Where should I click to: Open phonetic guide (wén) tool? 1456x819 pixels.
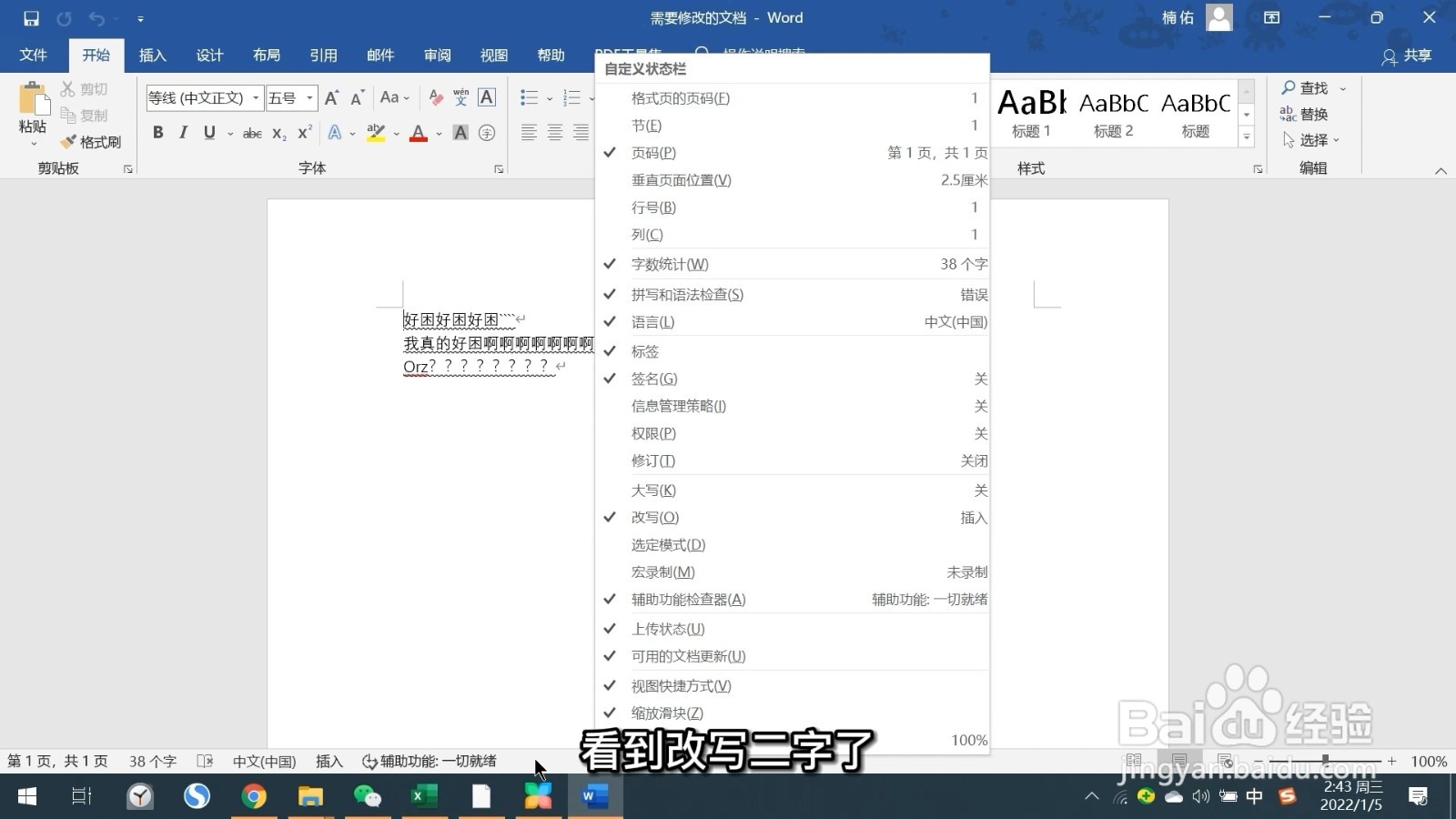[x=461, y=97]
